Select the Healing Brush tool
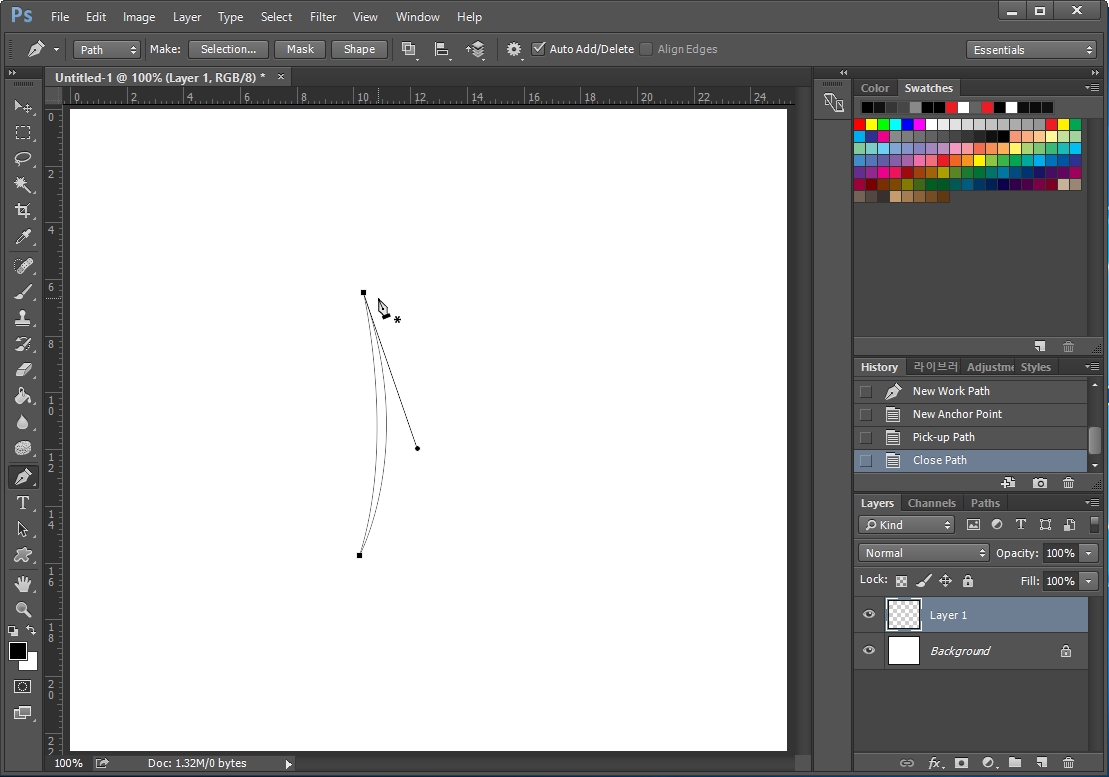Viewport: 1109px width, 777px height. tap(23, 266)
